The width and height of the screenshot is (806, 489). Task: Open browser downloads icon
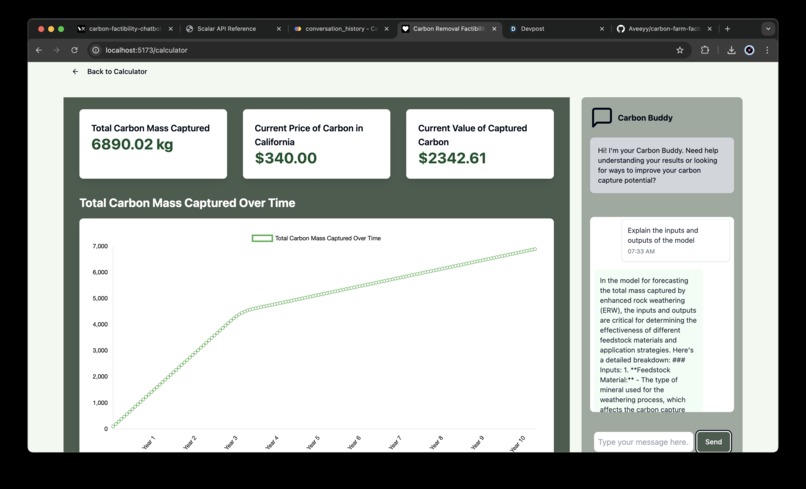click(731, 50)
